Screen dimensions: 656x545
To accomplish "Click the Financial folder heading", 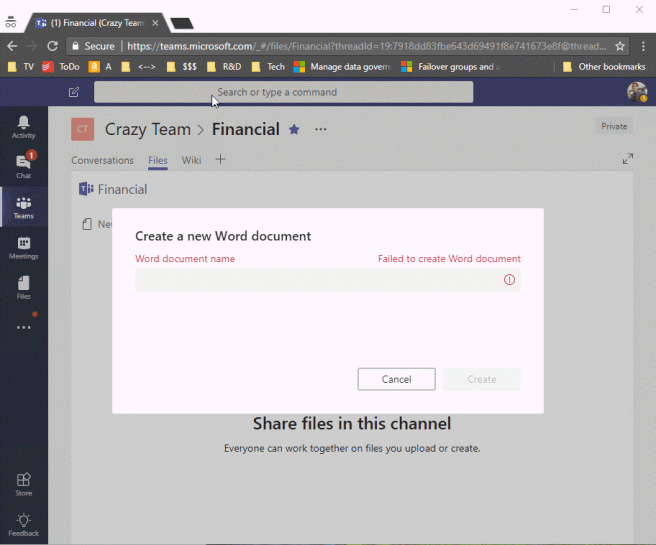I will [122, 189].
